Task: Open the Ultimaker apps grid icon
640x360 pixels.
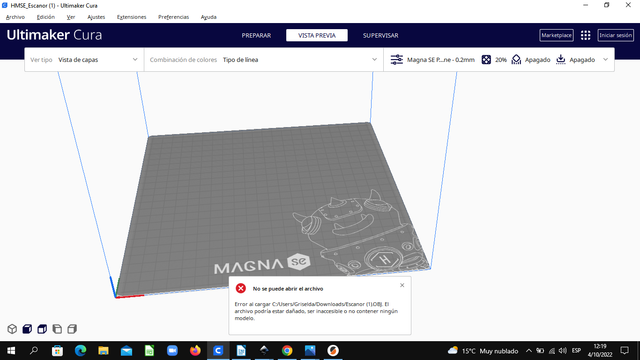Action: 586,36
